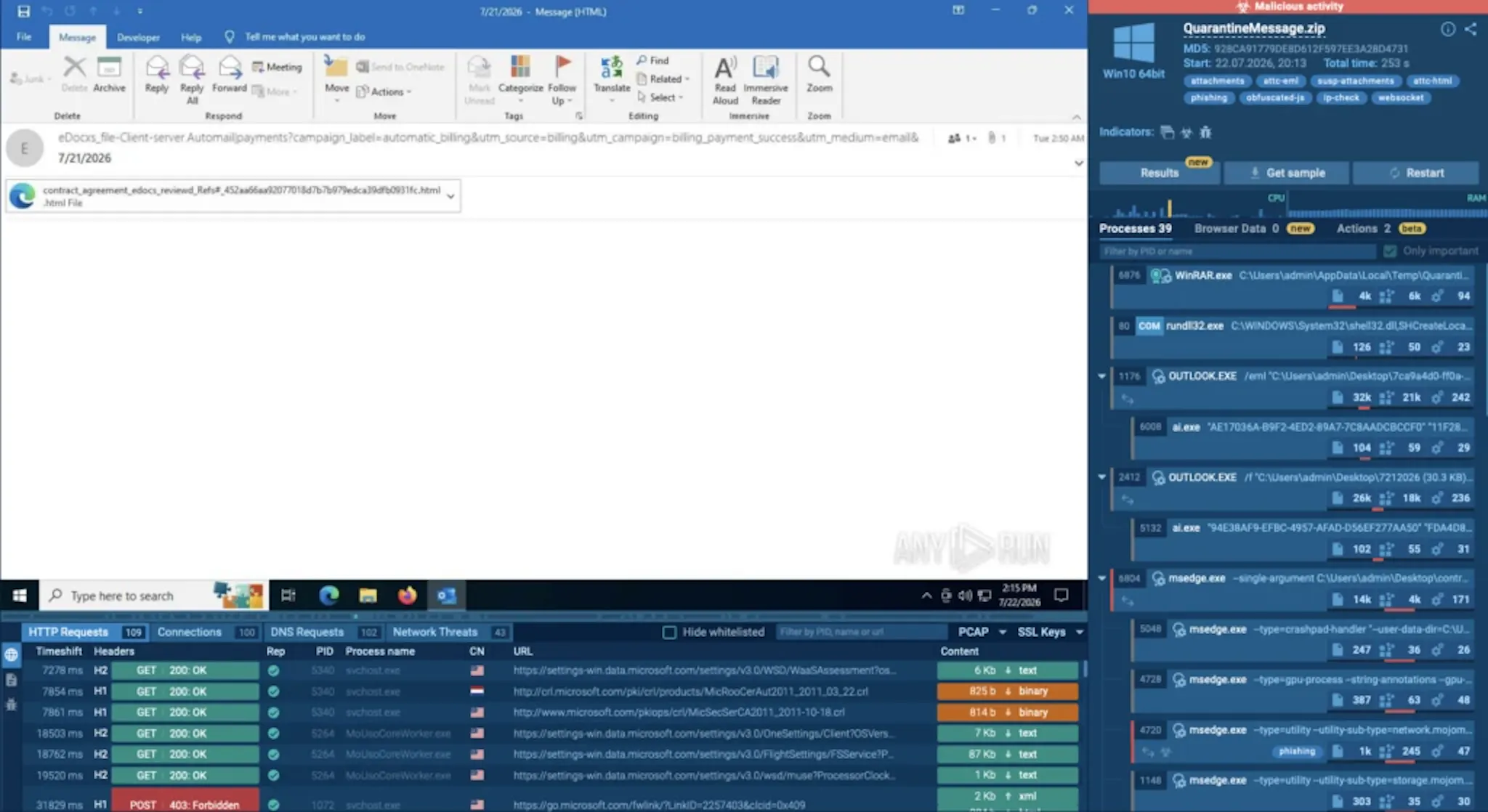The width and height of the screenshot is (1488, 812).
Task: Select the WinRAR.exe process row
Action: point(1294,285)
